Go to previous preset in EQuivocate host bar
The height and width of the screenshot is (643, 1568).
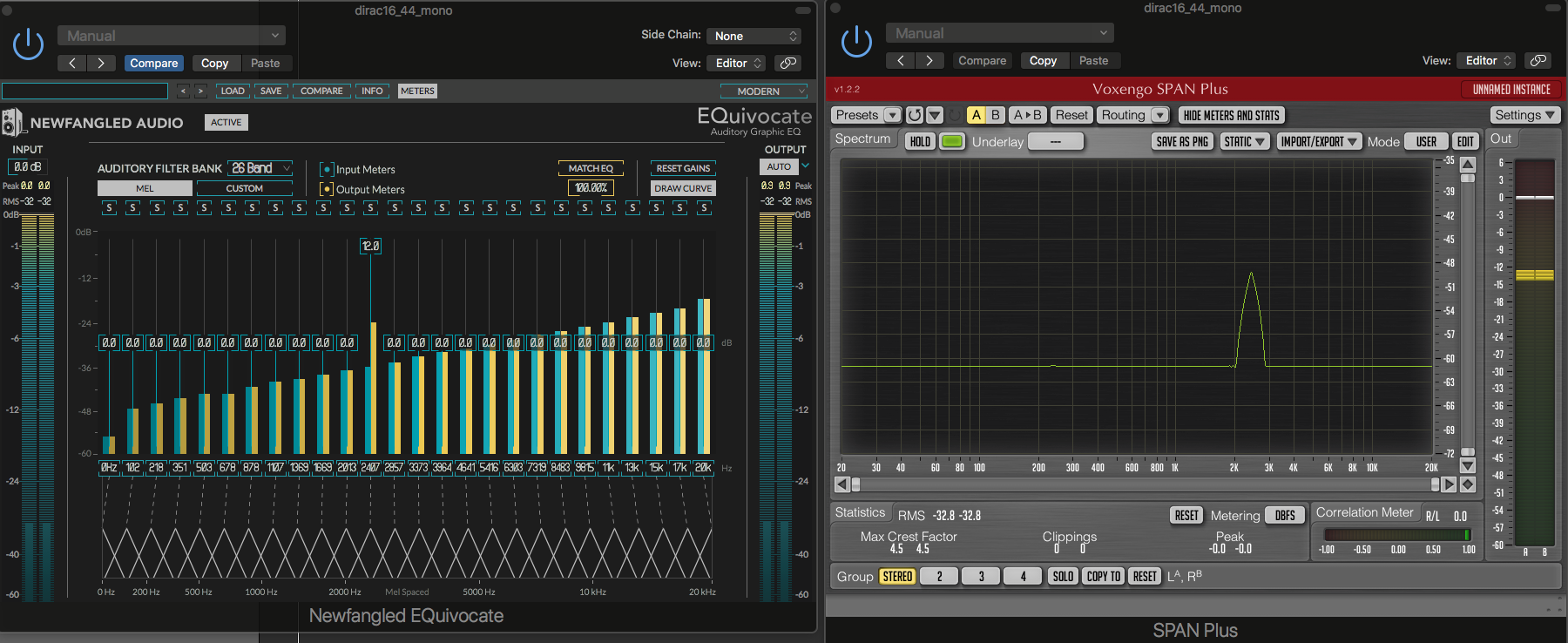coord(72,63)
